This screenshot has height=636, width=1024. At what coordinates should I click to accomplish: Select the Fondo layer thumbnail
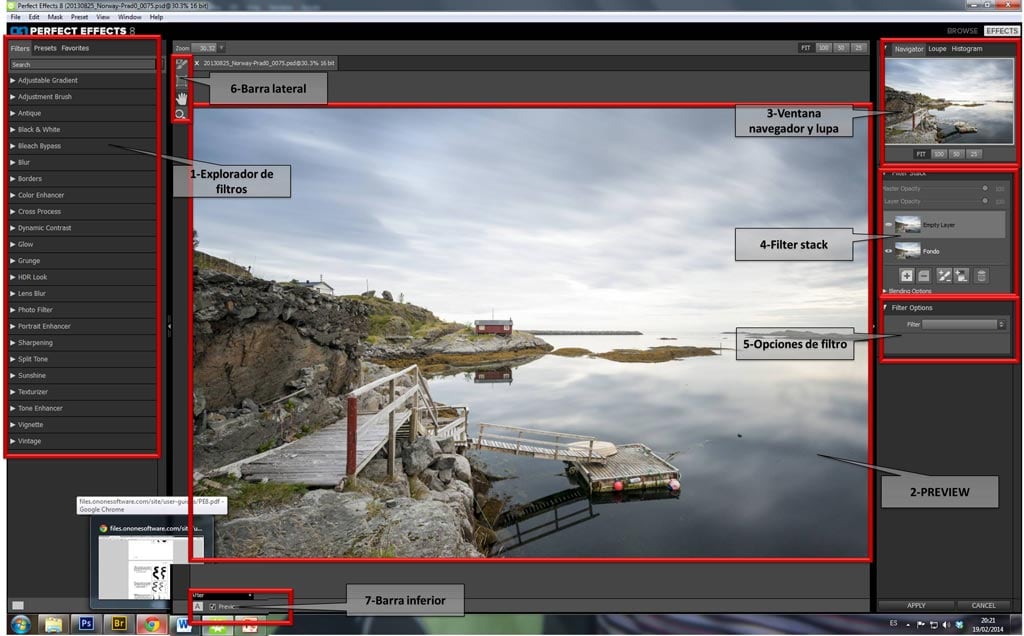click(x=908, y=251)
